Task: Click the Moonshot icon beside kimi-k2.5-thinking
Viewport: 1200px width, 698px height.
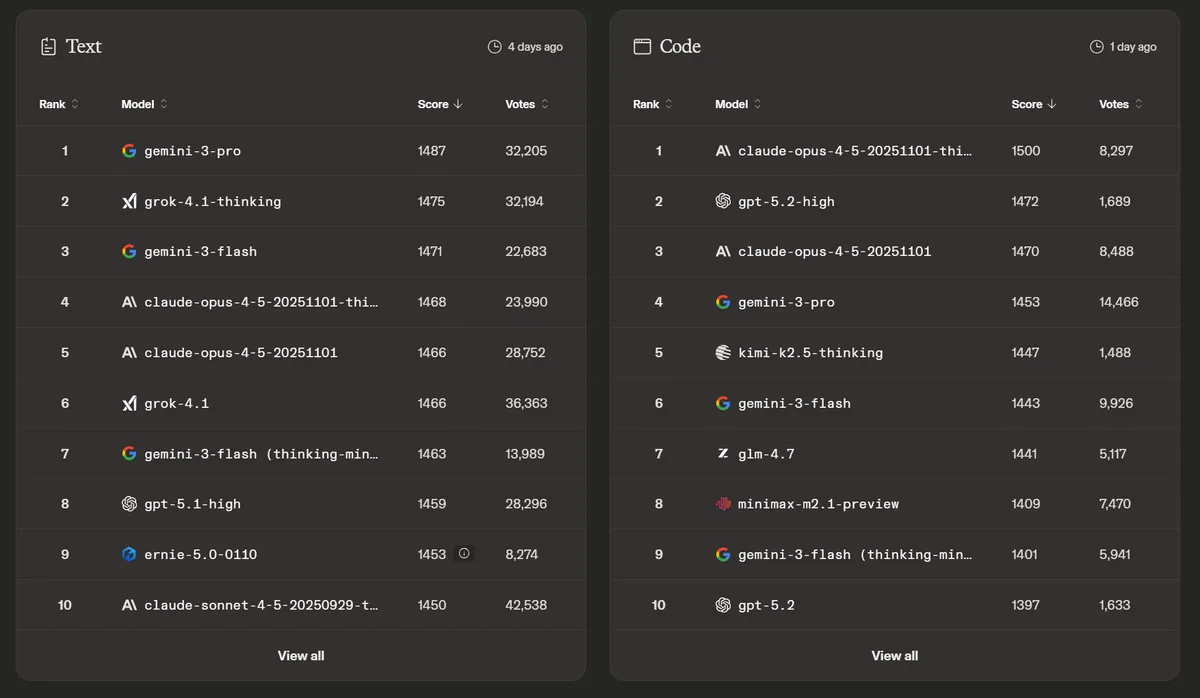Action: pyautogui.click(x=723, y=352)
